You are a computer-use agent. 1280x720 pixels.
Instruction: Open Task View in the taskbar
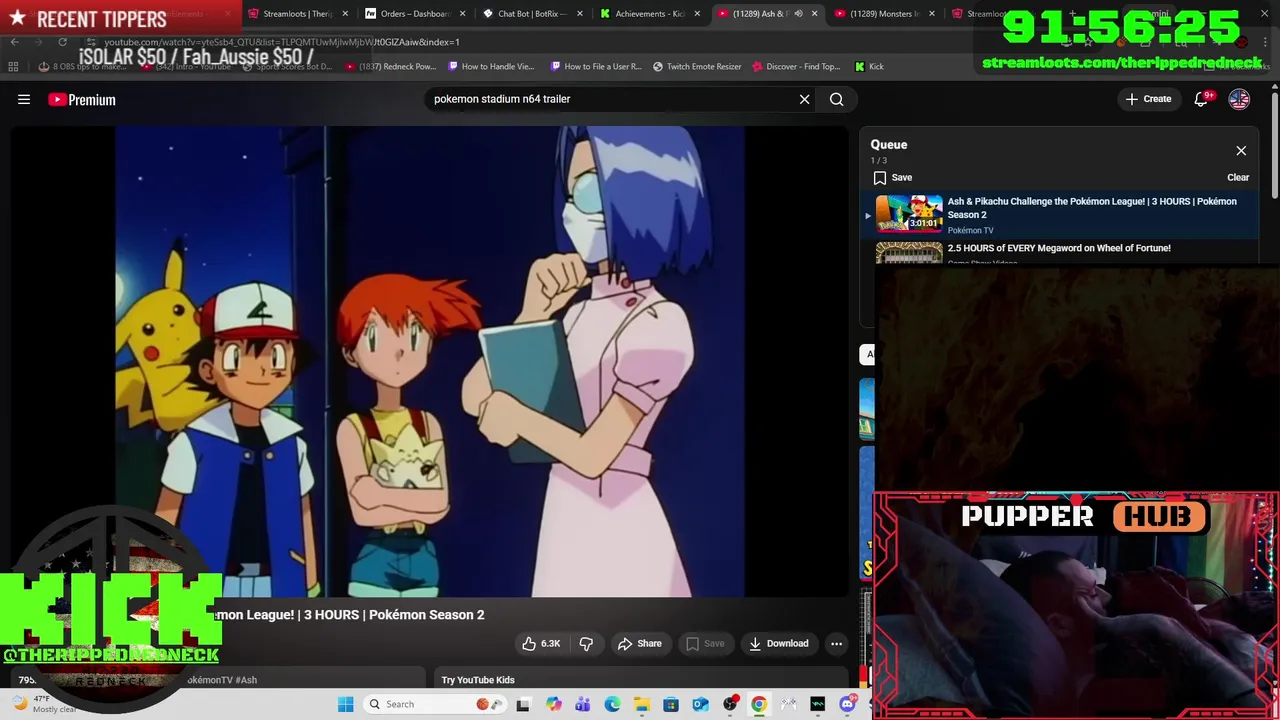tap(523, 704)
